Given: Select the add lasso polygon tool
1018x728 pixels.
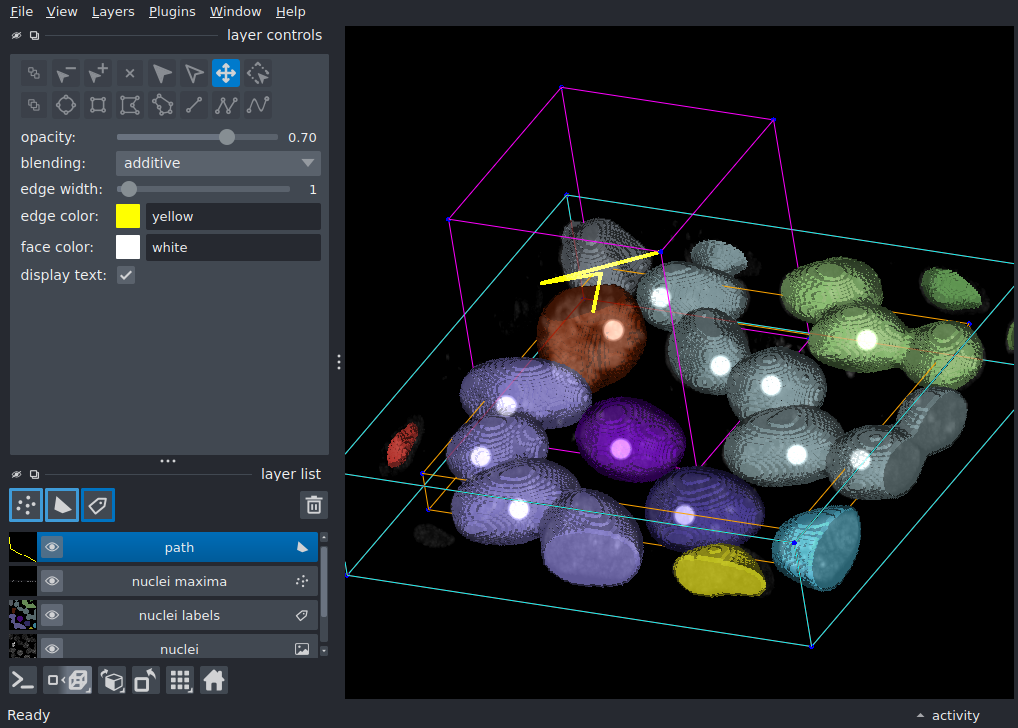Looking at the screenshot, I should (x=162, y=105).
